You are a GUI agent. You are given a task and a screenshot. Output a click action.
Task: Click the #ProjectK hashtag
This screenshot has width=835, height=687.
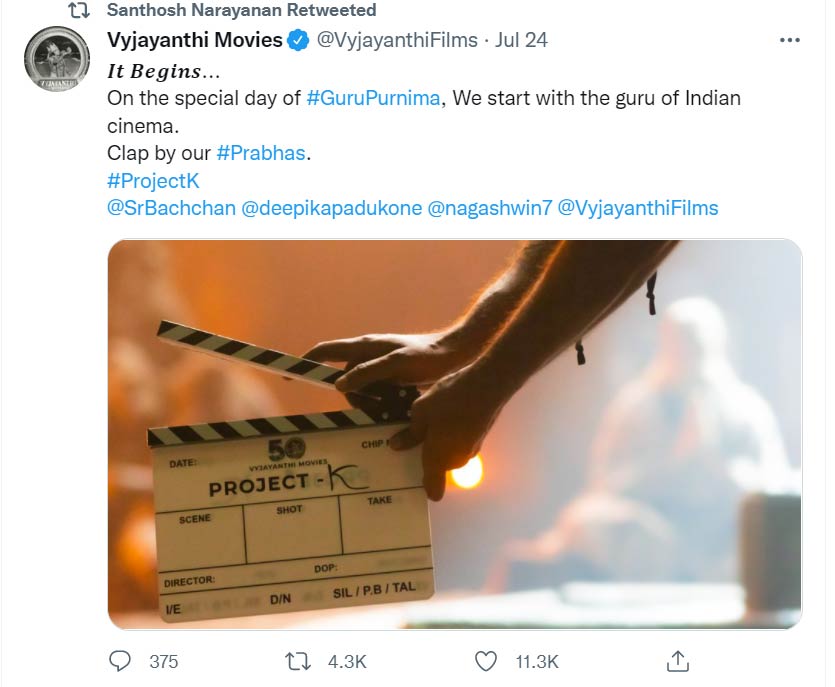(152, 181)
